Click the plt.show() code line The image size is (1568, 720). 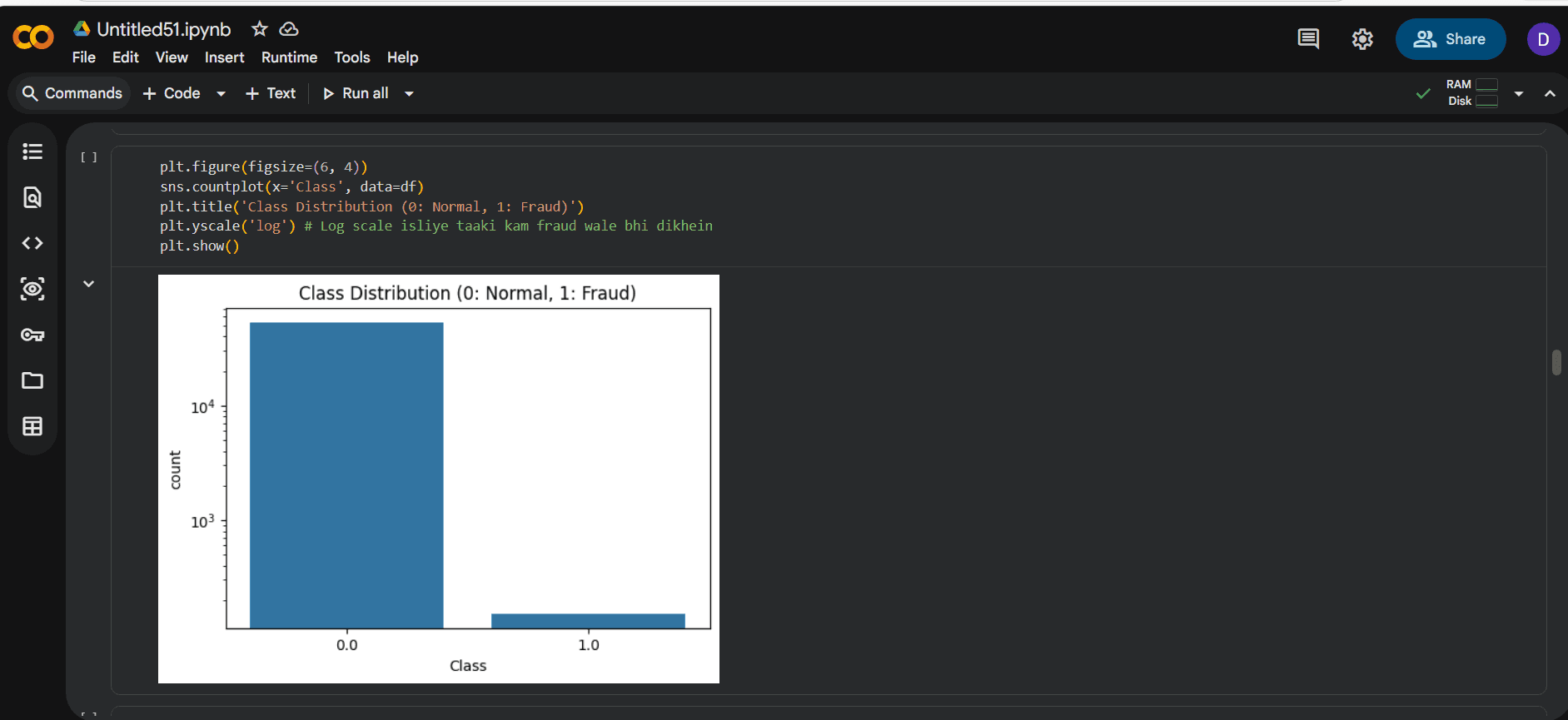200,246
